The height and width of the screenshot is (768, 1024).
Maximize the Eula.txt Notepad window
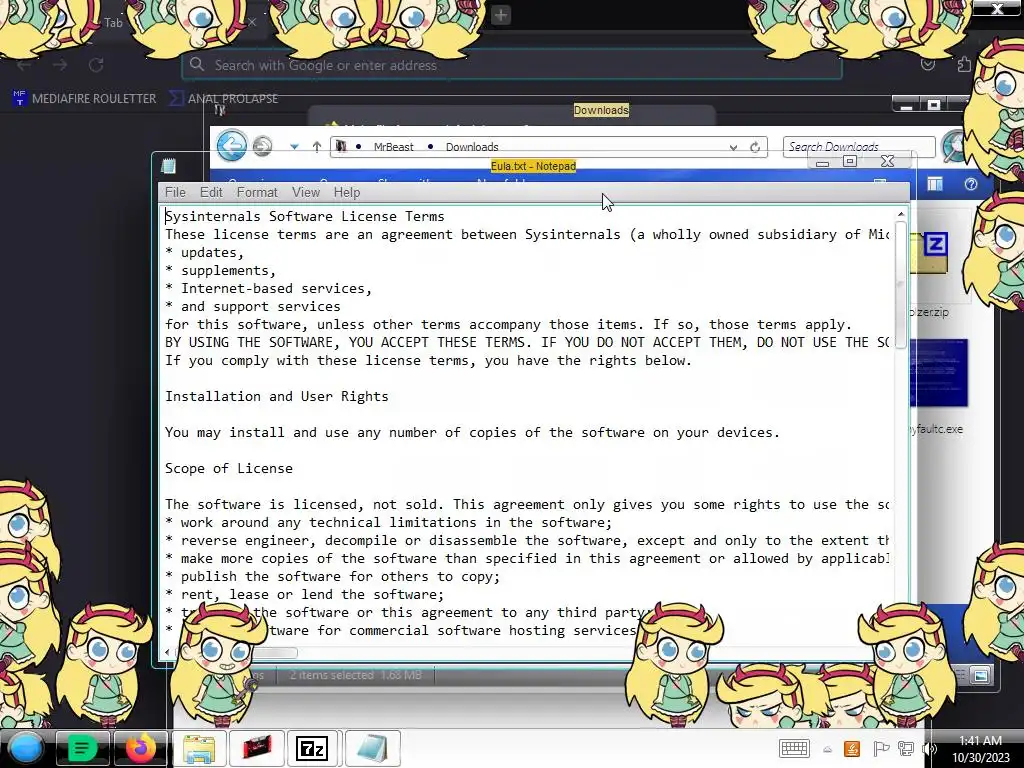click(x=850, y=161)
